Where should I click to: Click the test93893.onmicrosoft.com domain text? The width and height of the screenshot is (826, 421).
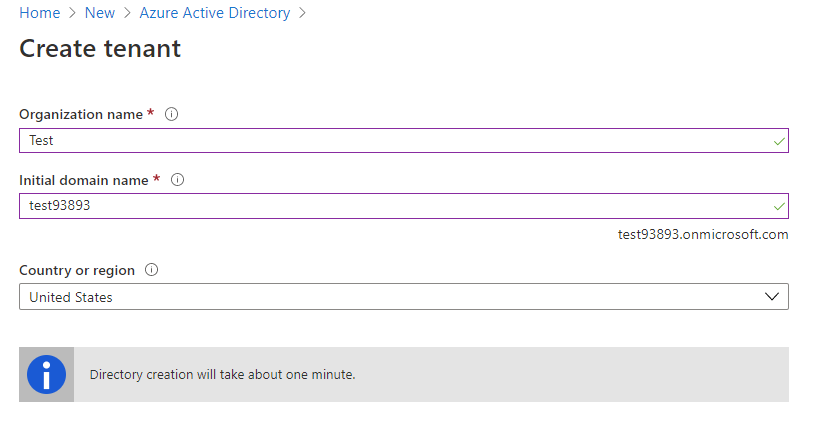coord(703,235)
